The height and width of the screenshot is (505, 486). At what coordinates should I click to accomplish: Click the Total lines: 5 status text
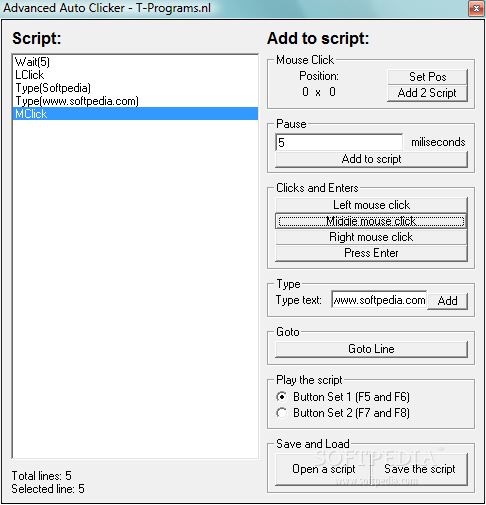pyautogui.click(x=42, y=476)
